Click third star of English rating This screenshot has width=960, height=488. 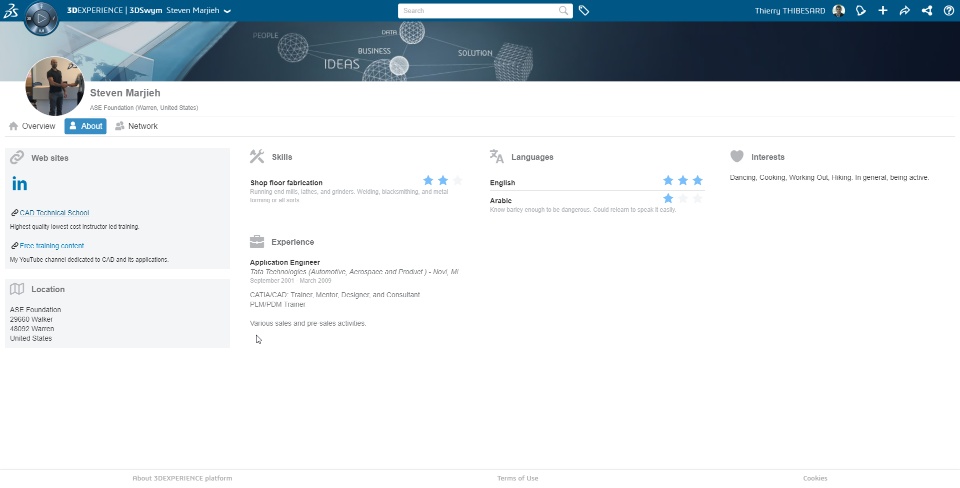(697, 180)
